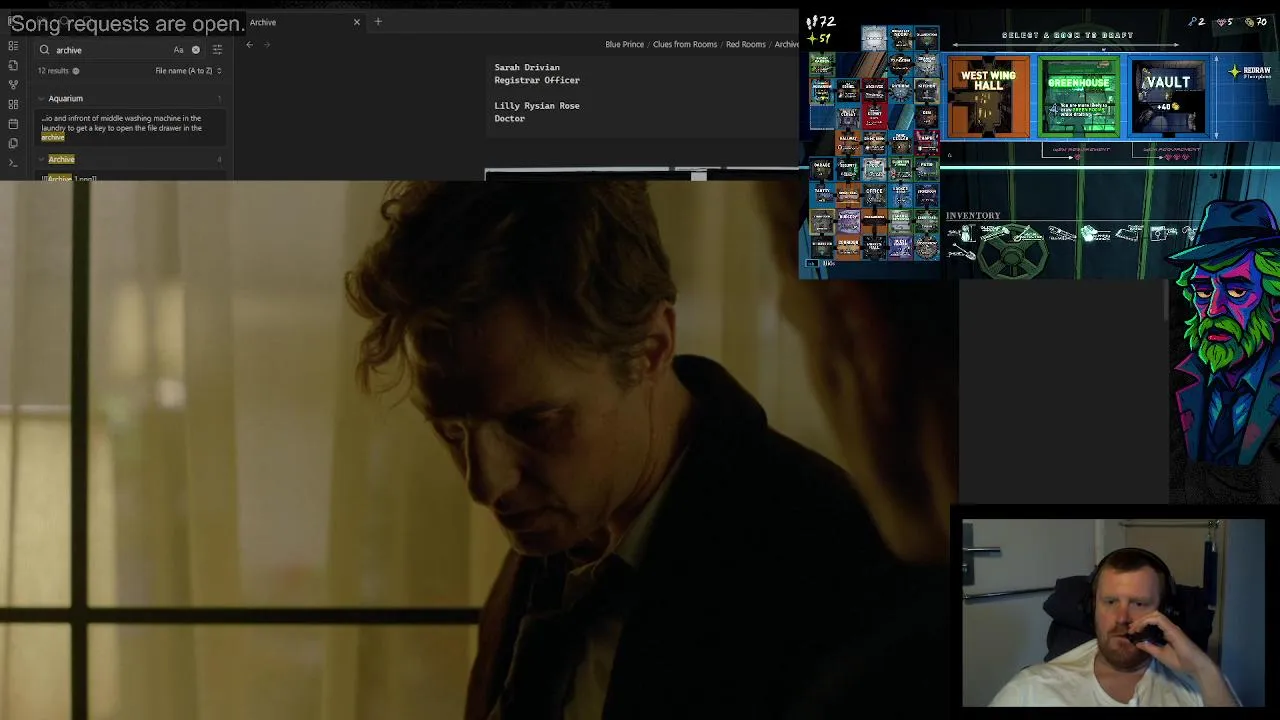
Task: Collapse the Aquarium search result group
Action: click(41, 98)
